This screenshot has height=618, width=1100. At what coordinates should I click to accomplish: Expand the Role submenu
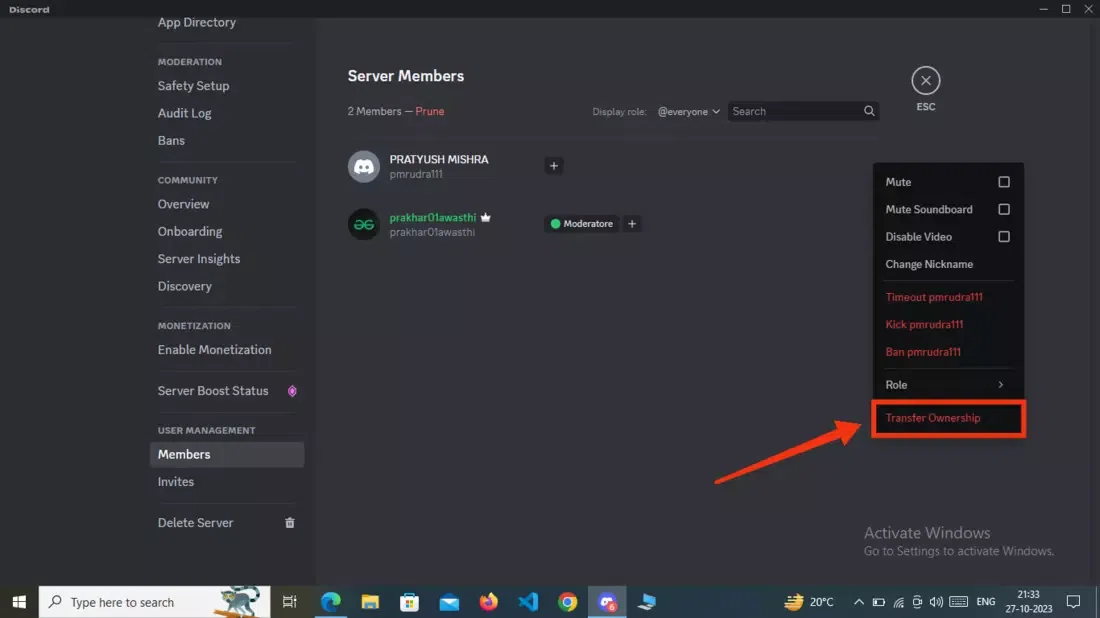[948, 384]
